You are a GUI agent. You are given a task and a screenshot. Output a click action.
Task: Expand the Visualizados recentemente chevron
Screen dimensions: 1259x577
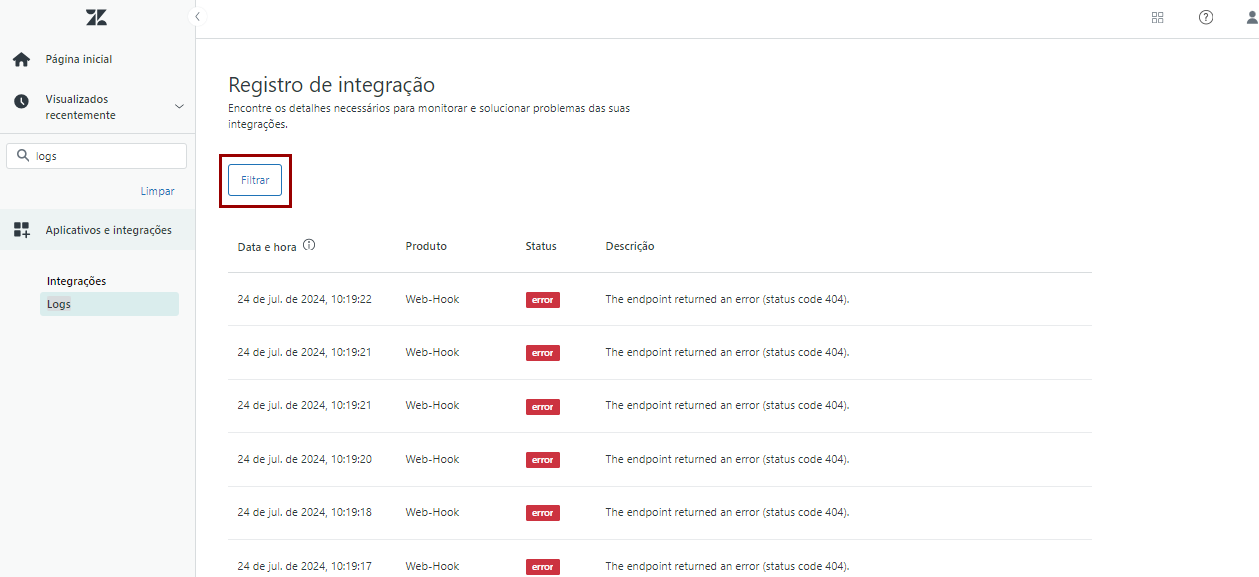click(x=179, y=106)
